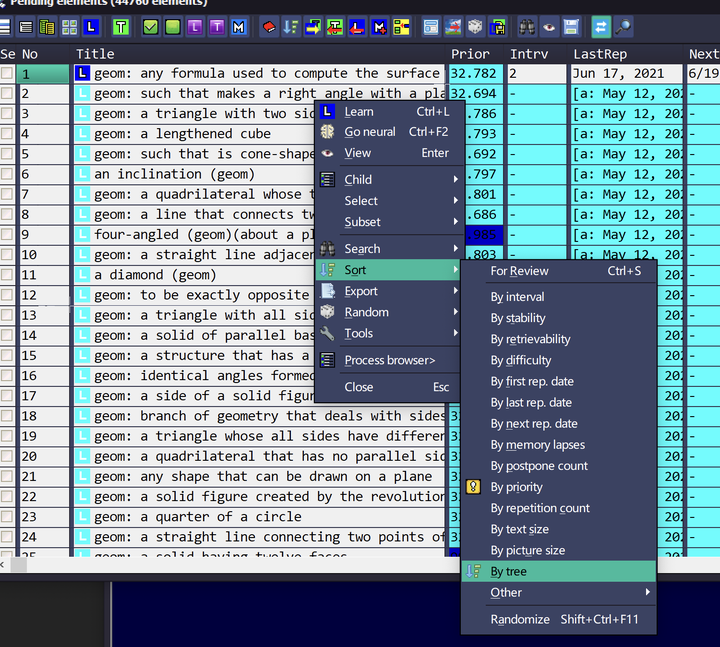The height and width of the screenshot is (647, 720).
Task: Click the green checkmark icon in toolbar
Action: coord(151,27)
